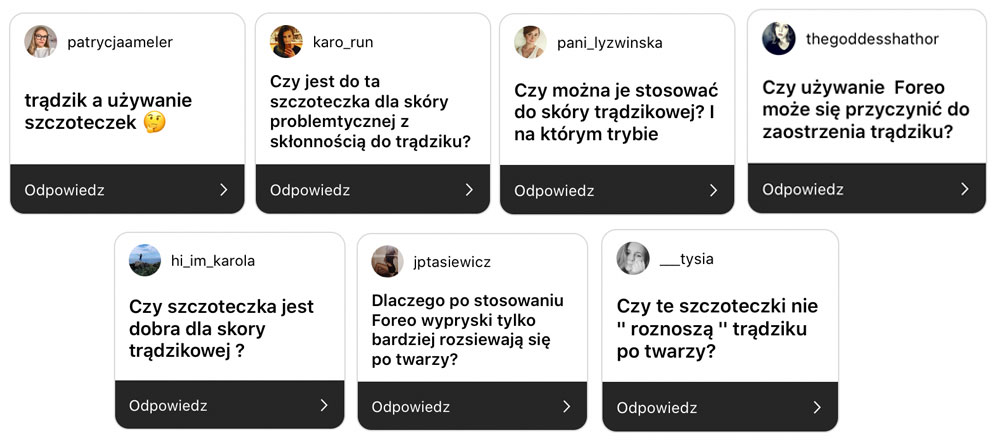
Task: Click ___tysia's profile avatar
Action: (x=632, y=259)
